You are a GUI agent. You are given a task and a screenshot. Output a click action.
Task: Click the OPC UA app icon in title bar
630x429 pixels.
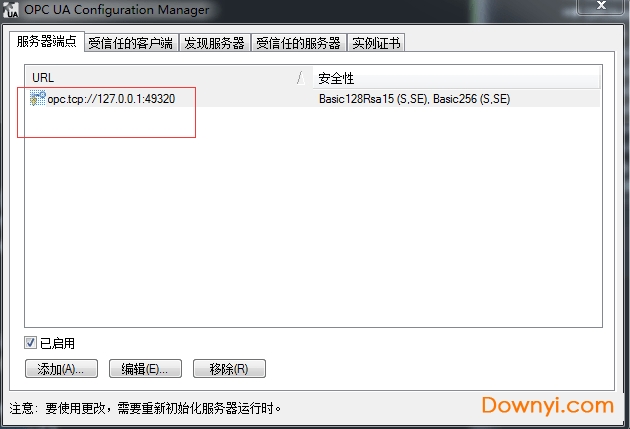point(11,10)
